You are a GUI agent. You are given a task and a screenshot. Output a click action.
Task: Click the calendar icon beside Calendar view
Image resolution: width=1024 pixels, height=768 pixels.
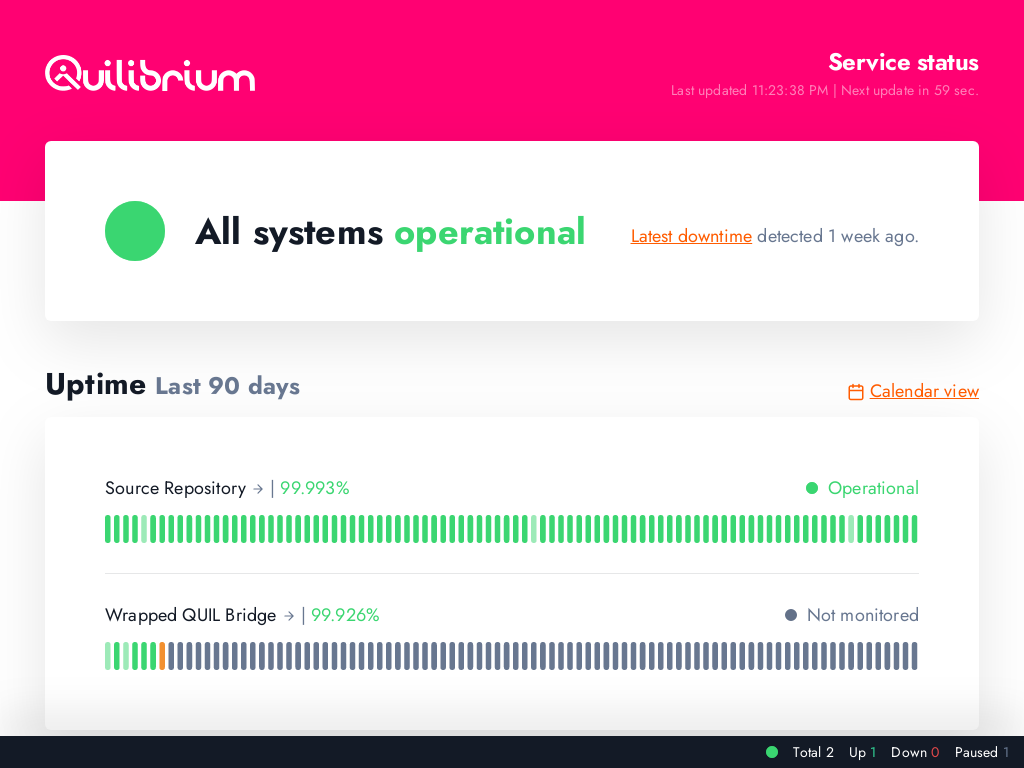coord(856,392)
